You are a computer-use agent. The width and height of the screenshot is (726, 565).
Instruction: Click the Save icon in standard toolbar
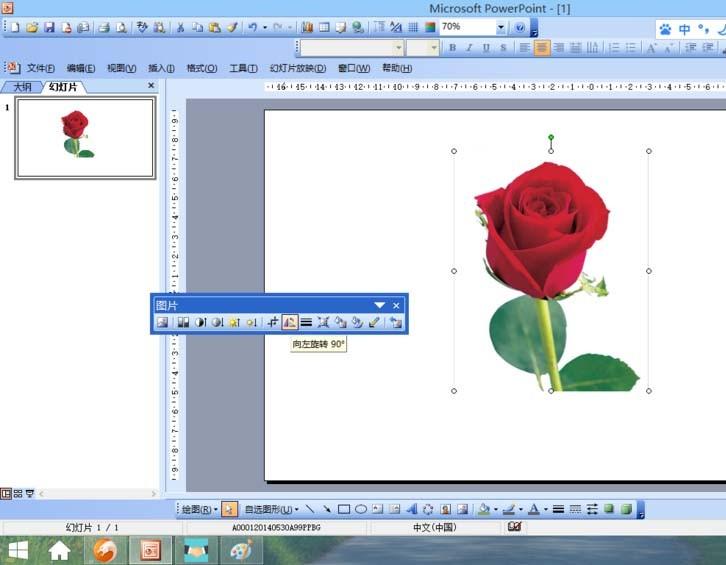(x=49, y=27)
